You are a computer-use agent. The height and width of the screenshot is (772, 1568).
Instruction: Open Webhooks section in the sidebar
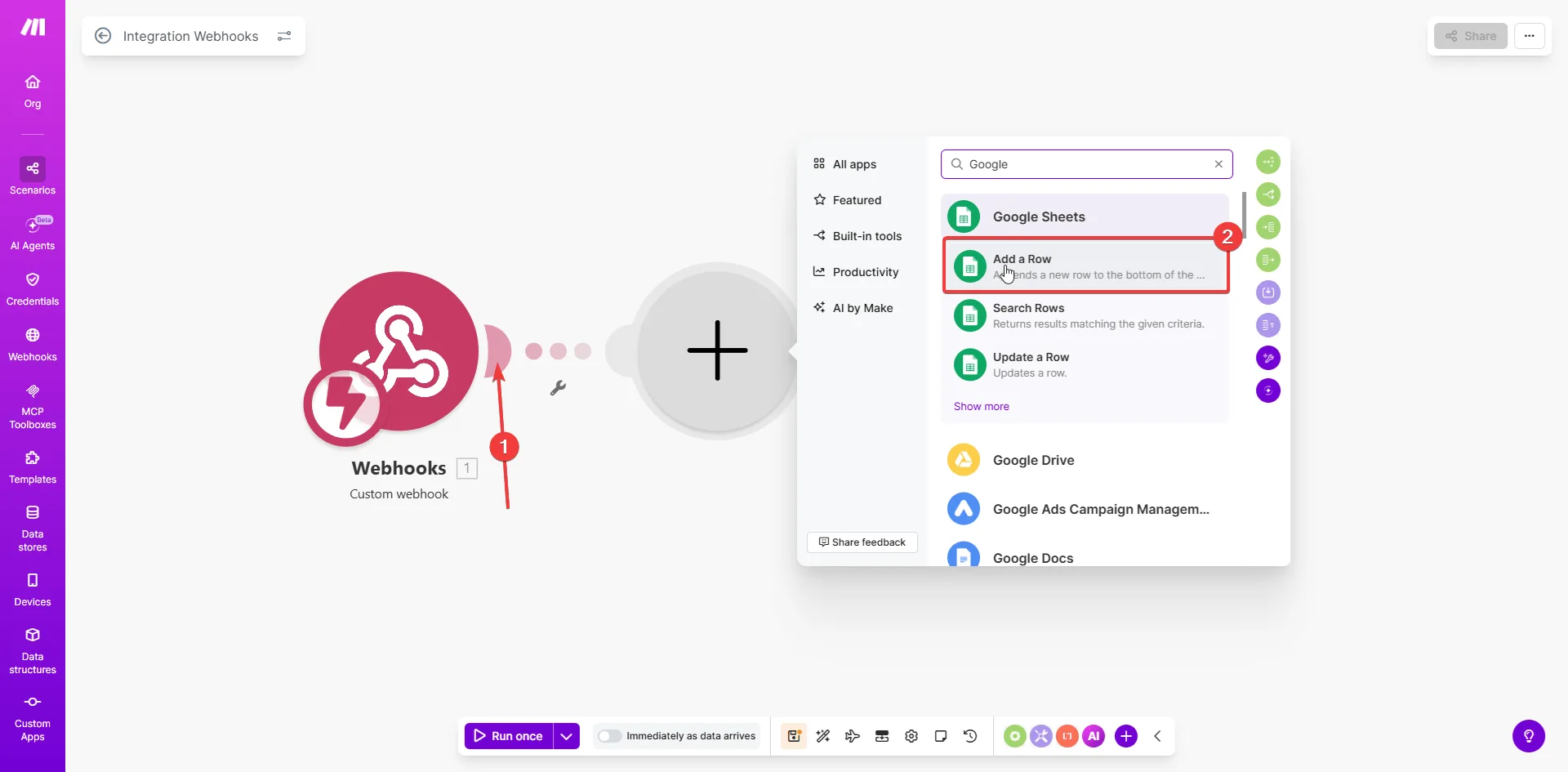point(33,345)
